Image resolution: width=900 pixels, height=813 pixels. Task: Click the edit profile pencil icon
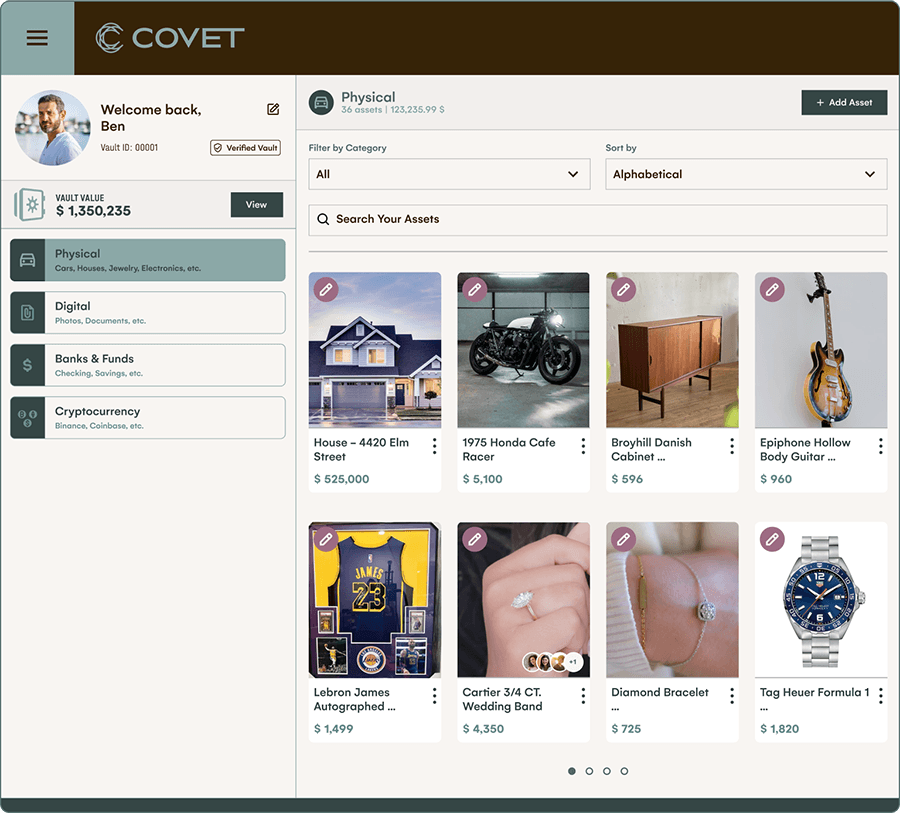click(273, 109)
